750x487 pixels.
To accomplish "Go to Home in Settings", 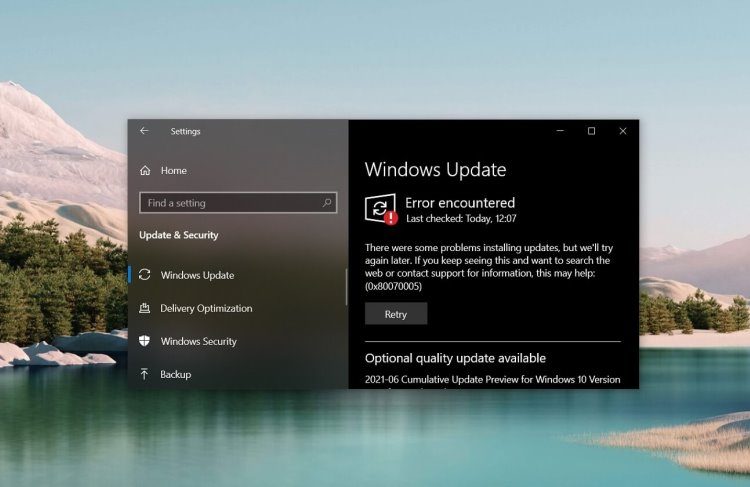I will click(x=173, y=170).
